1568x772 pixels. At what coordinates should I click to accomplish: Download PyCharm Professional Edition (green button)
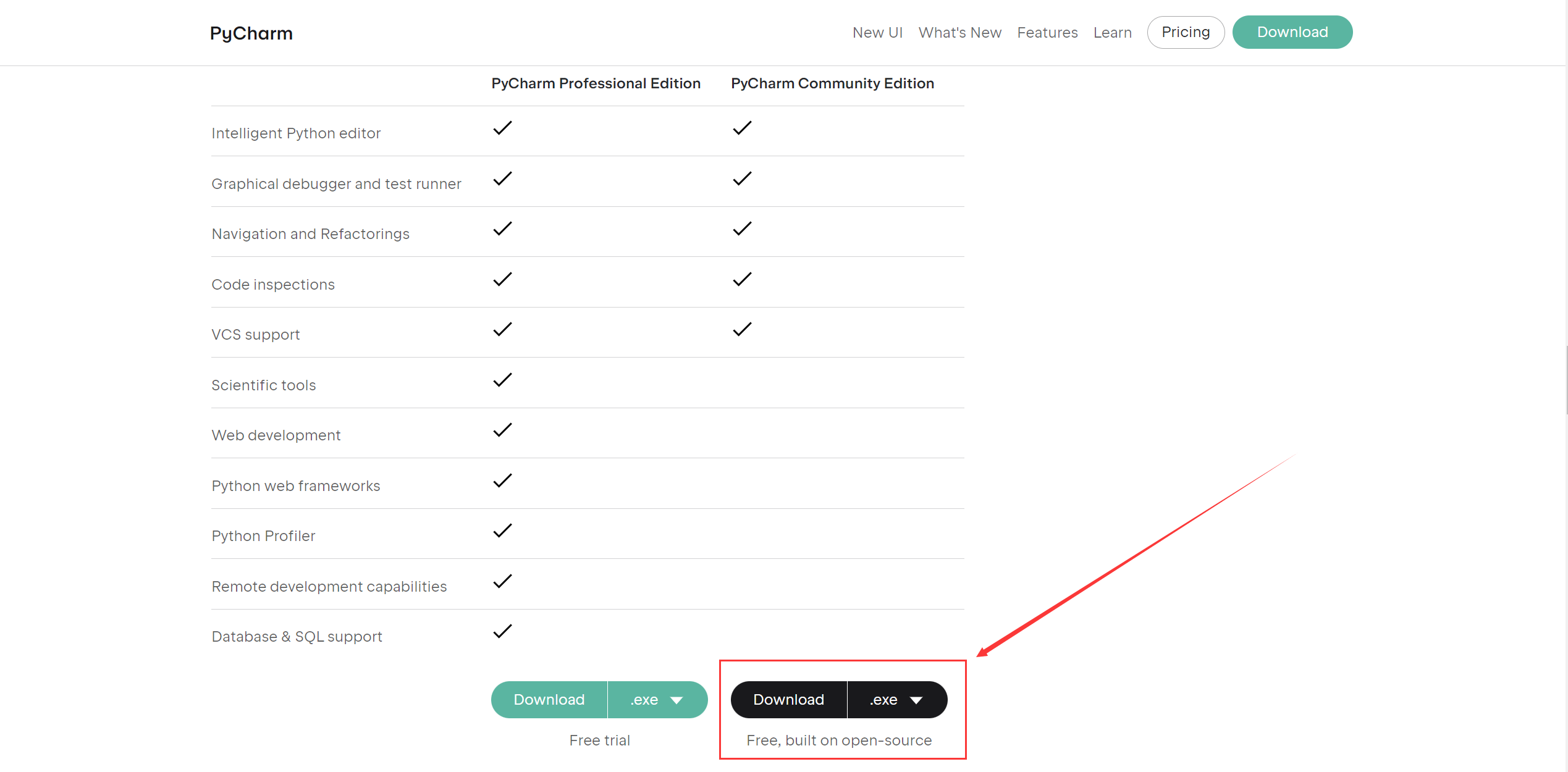[549, 699]
